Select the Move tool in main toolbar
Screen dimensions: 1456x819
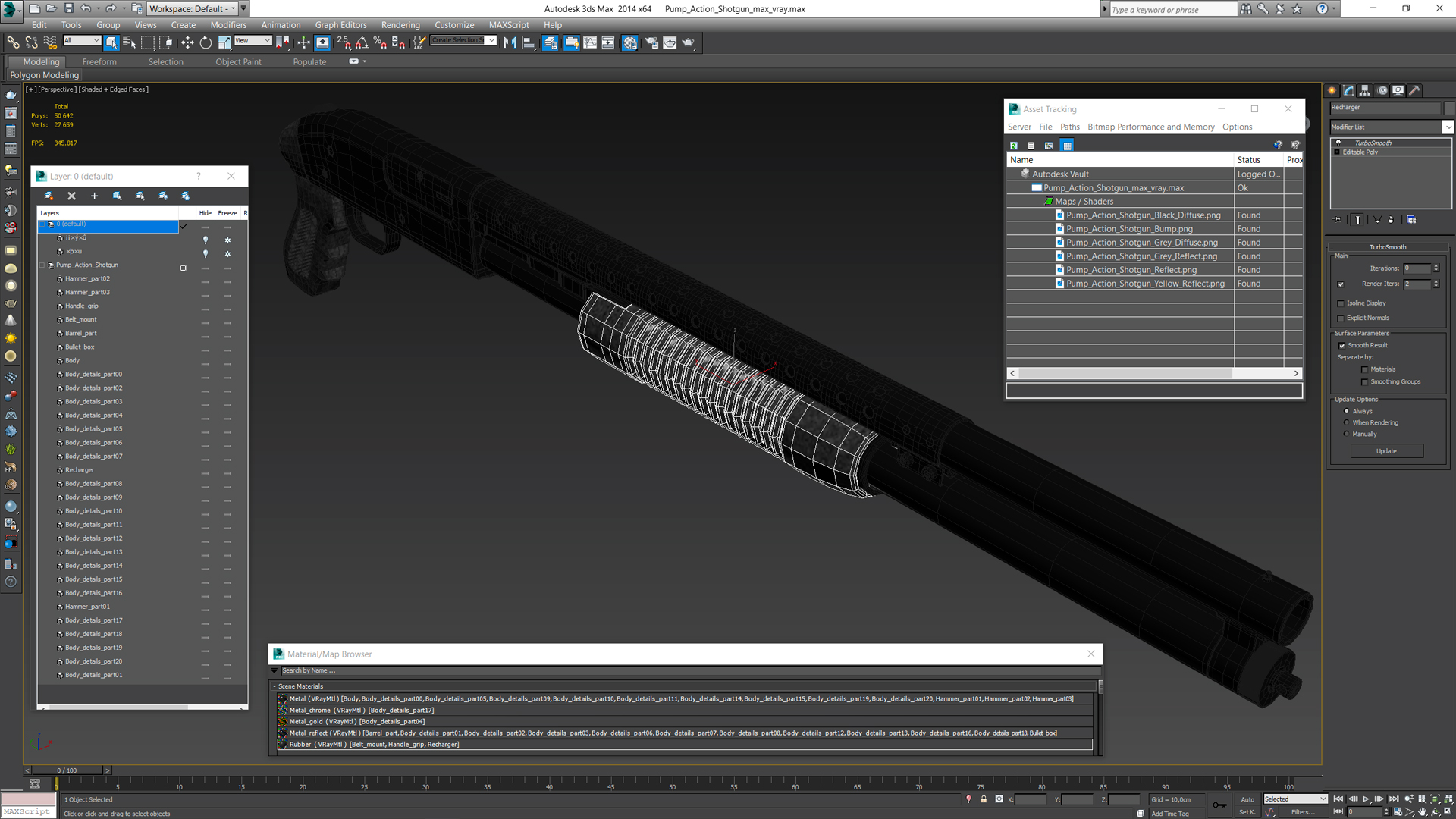coord(187,43)
